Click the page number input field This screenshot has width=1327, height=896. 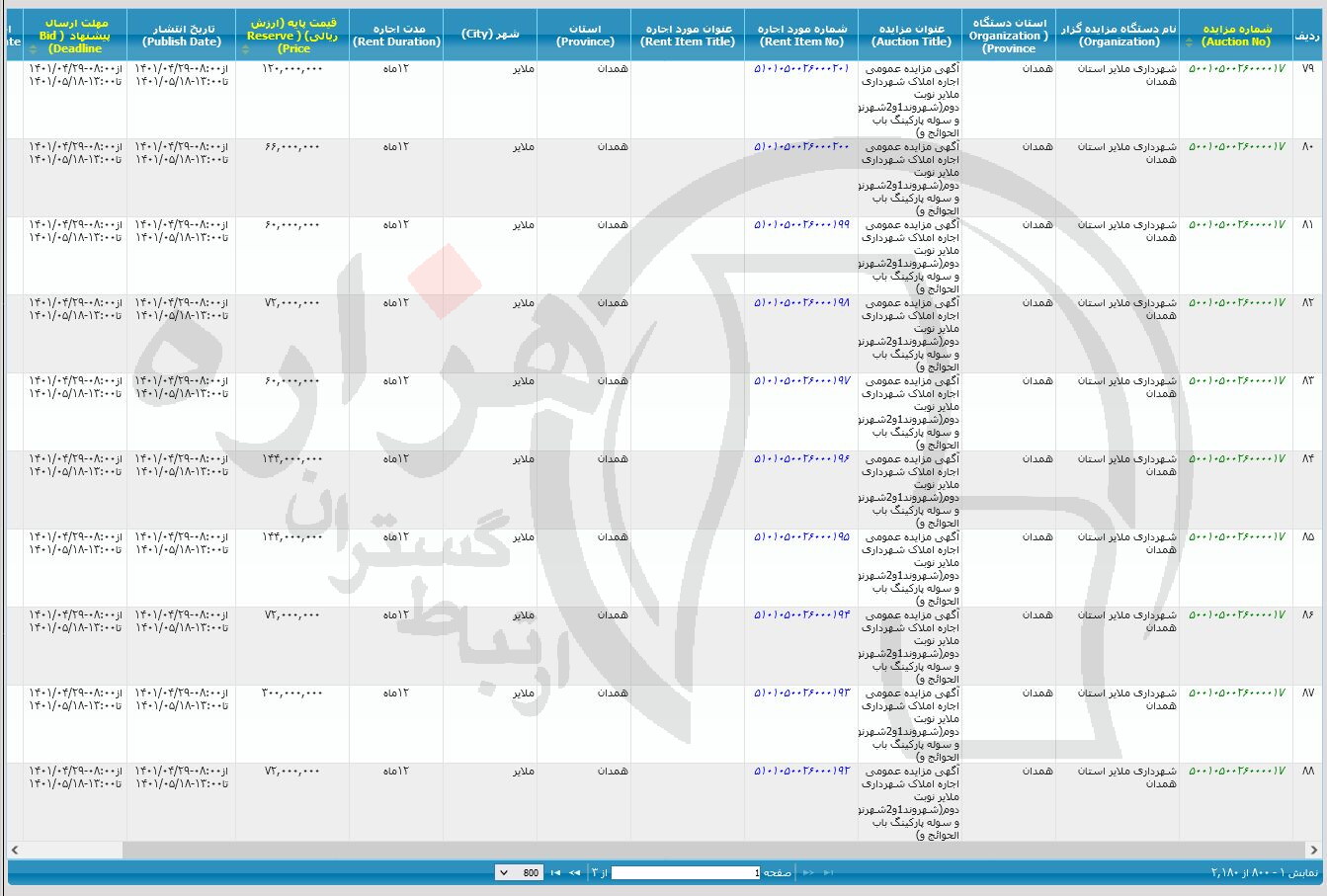[686, 872]
